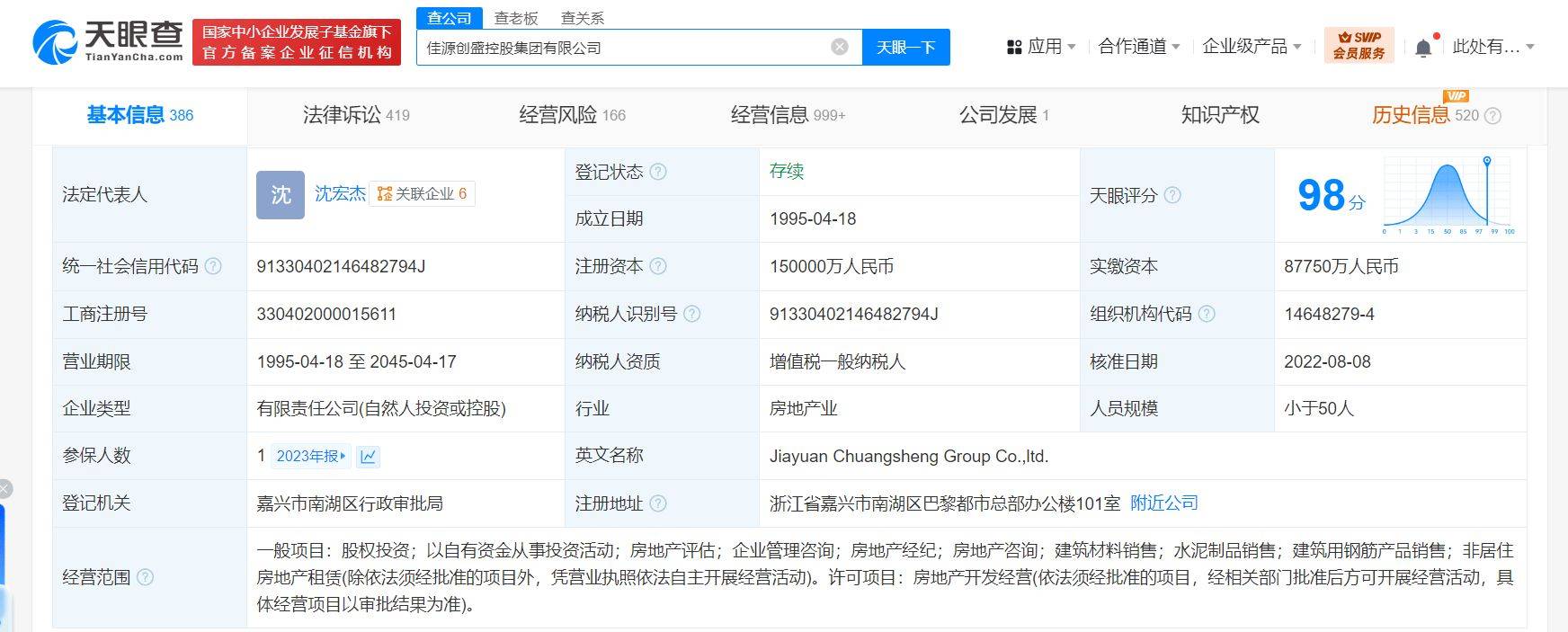Image resolution: width=1568 pixels, height=632 pixels.
Task: Click the 小于50人 staff size value
Action: (1319, 408)
